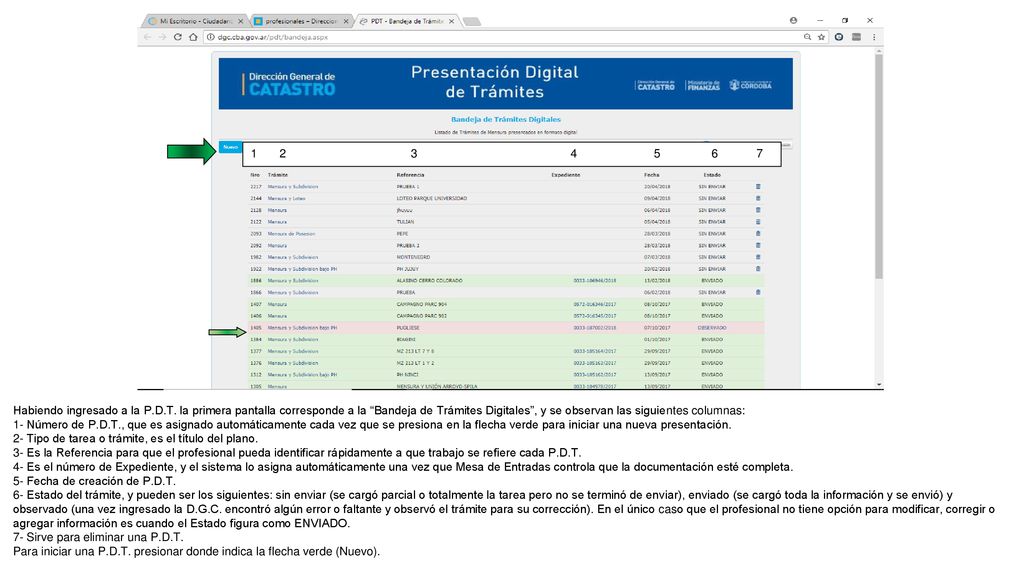The image size is (1024, 576).
Task: Click the trash icon for LOTEO PARQUE UNIVERSIDAD
Action: pyautogui.click(x=758, y=199)
